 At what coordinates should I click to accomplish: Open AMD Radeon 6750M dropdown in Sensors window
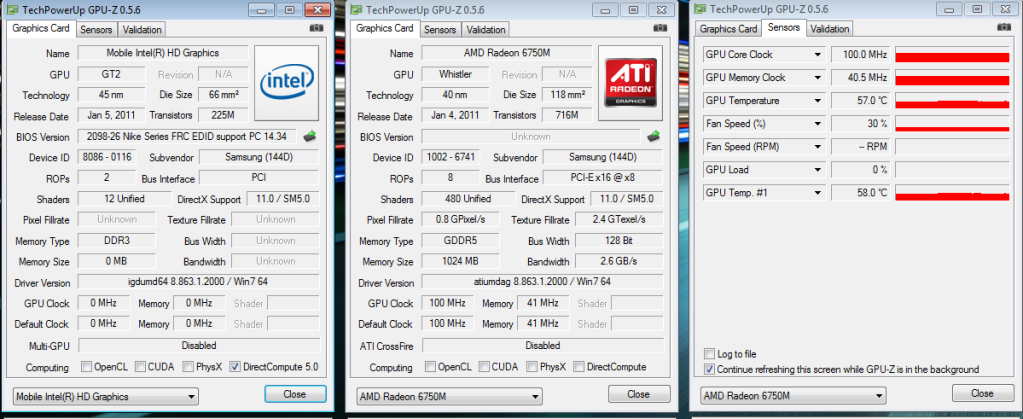point(793,396)
